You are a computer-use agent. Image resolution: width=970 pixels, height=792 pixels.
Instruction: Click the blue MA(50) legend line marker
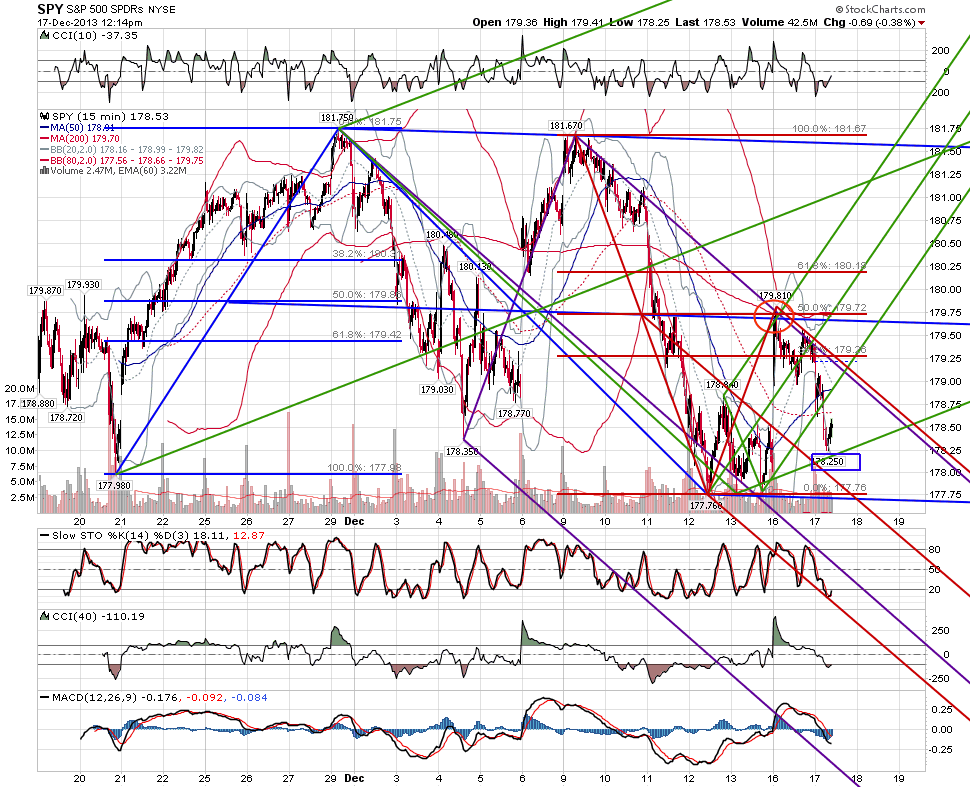[45, 127]
